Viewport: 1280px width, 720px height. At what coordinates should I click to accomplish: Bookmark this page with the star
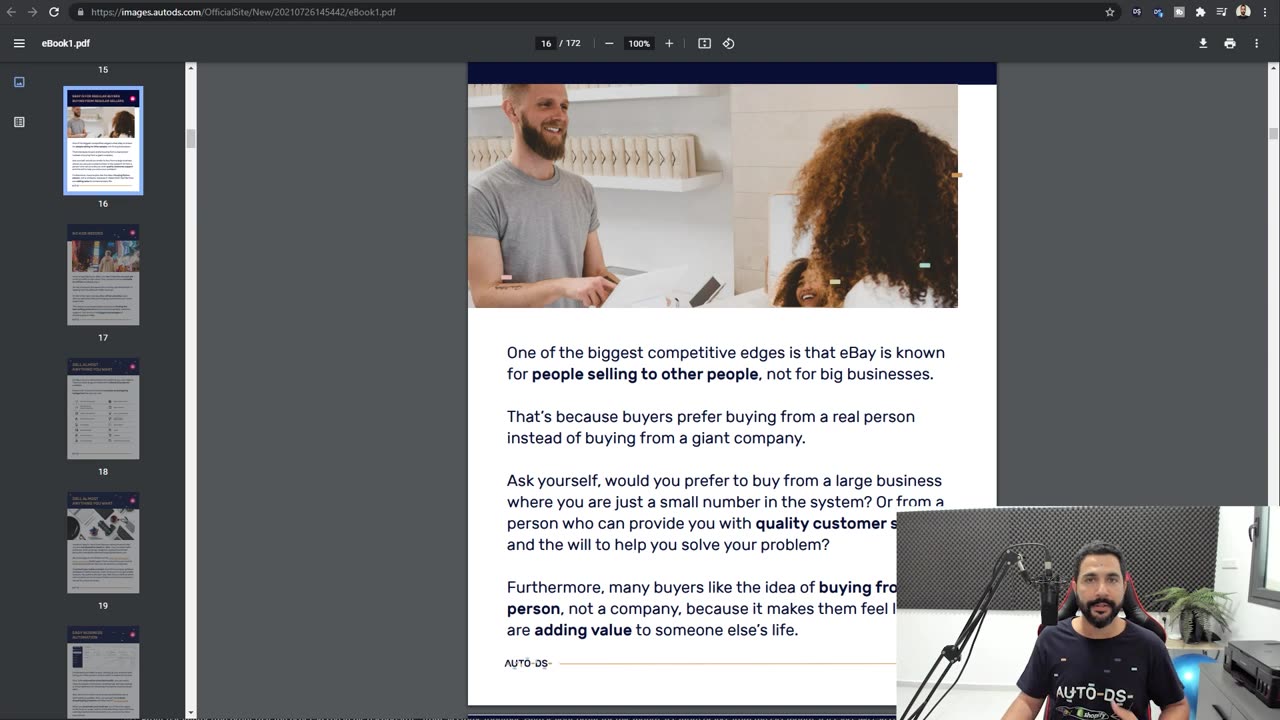click(1110, 12)
